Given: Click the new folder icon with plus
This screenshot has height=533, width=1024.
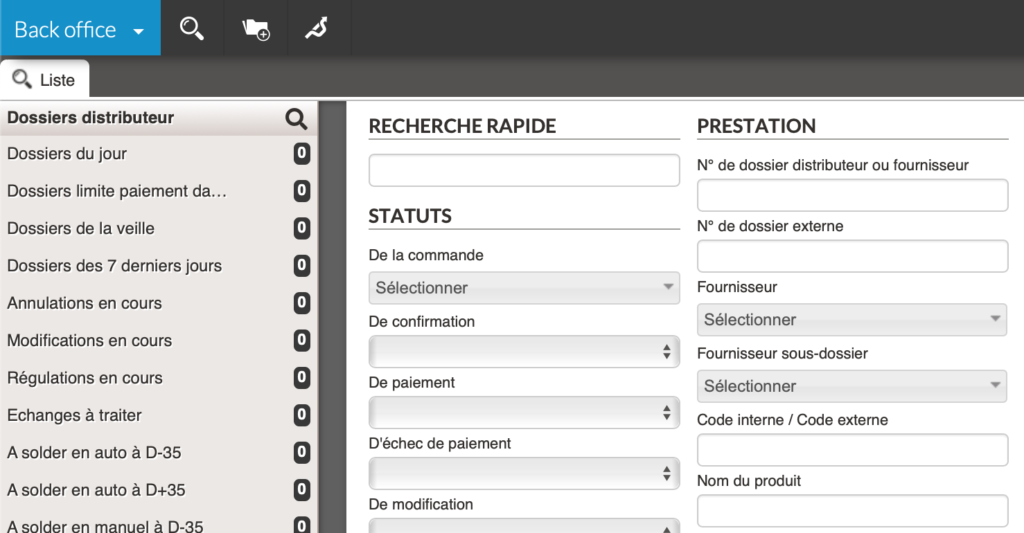Looking at the screenshot, I should [256, 29].
